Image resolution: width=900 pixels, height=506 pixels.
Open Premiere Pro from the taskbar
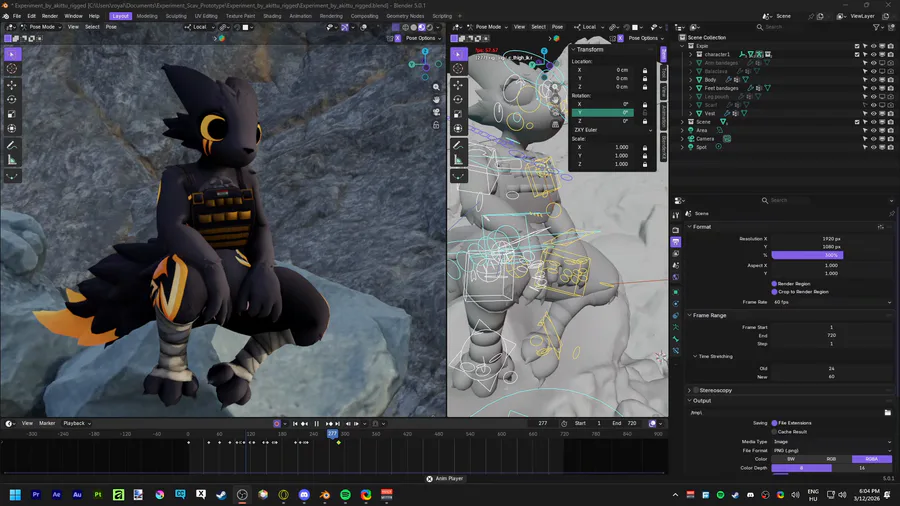pos(36,495)
